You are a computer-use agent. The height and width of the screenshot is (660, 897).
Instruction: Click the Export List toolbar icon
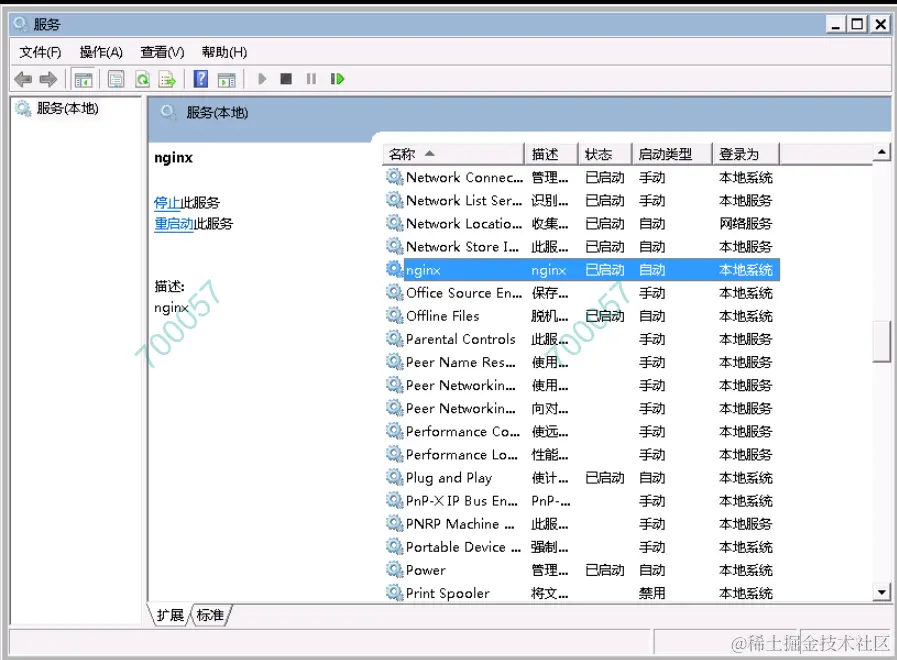167,79
